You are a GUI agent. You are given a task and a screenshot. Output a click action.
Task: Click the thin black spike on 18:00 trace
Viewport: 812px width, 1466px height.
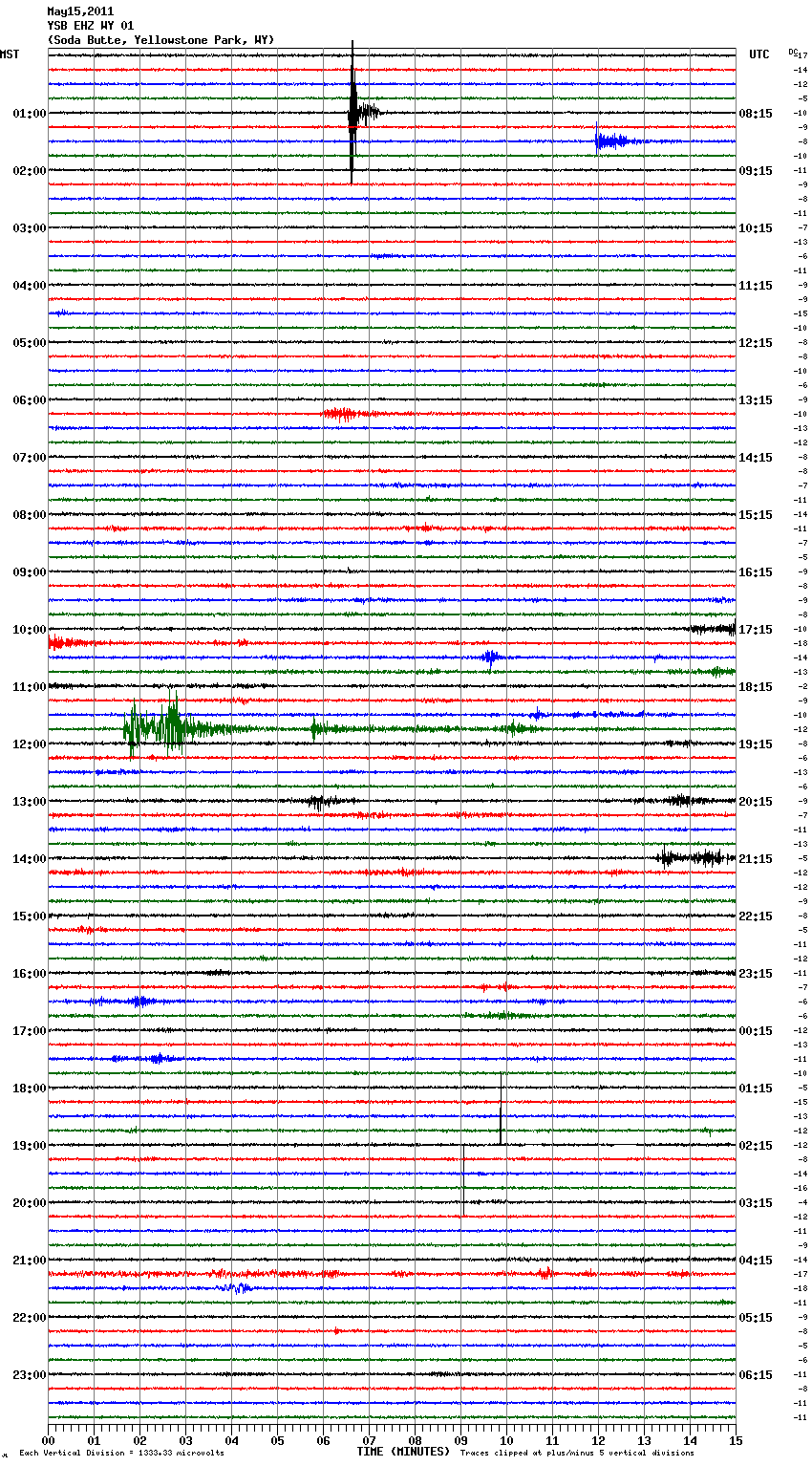click(501, 1109)
